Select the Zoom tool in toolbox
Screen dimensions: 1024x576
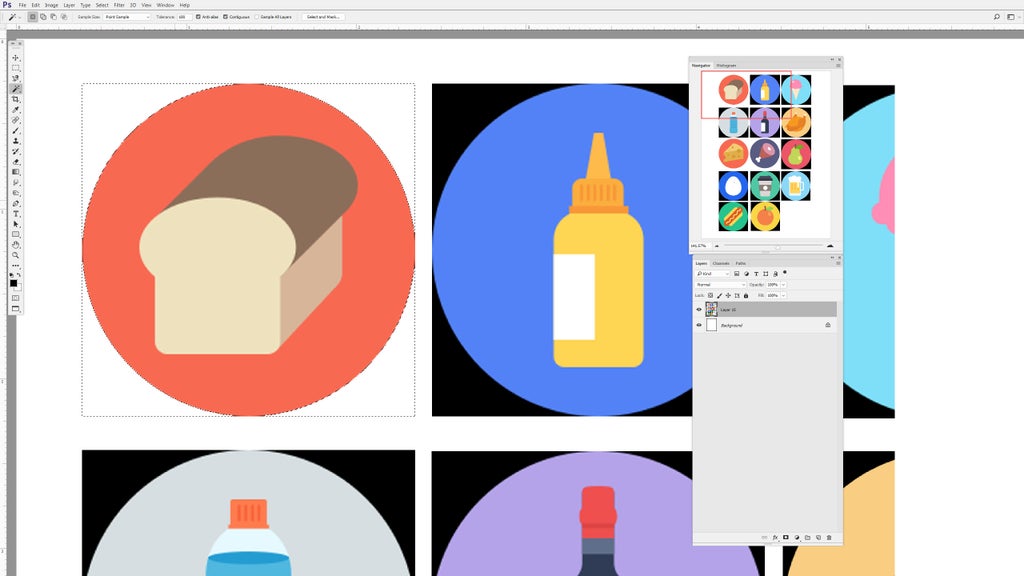[x=16, y=255]
